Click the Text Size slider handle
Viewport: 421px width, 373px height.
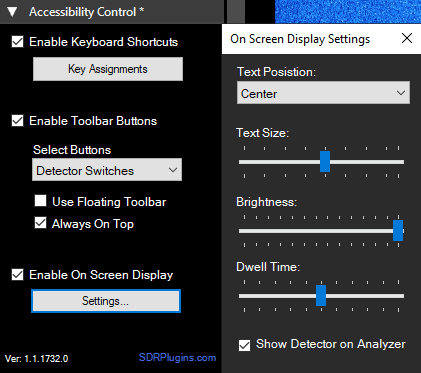coord(325,162)
